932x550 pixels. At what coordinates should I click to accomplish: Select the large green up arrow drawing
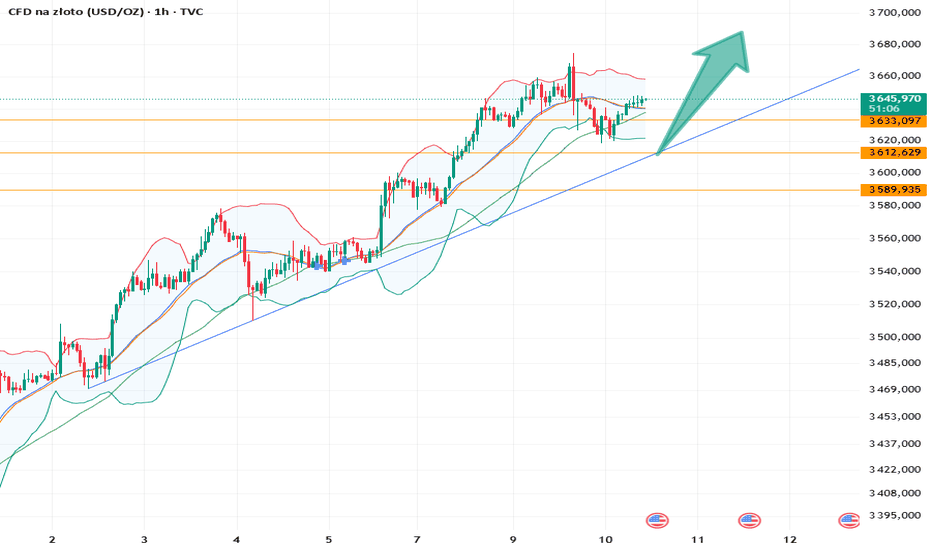(706, 90)
